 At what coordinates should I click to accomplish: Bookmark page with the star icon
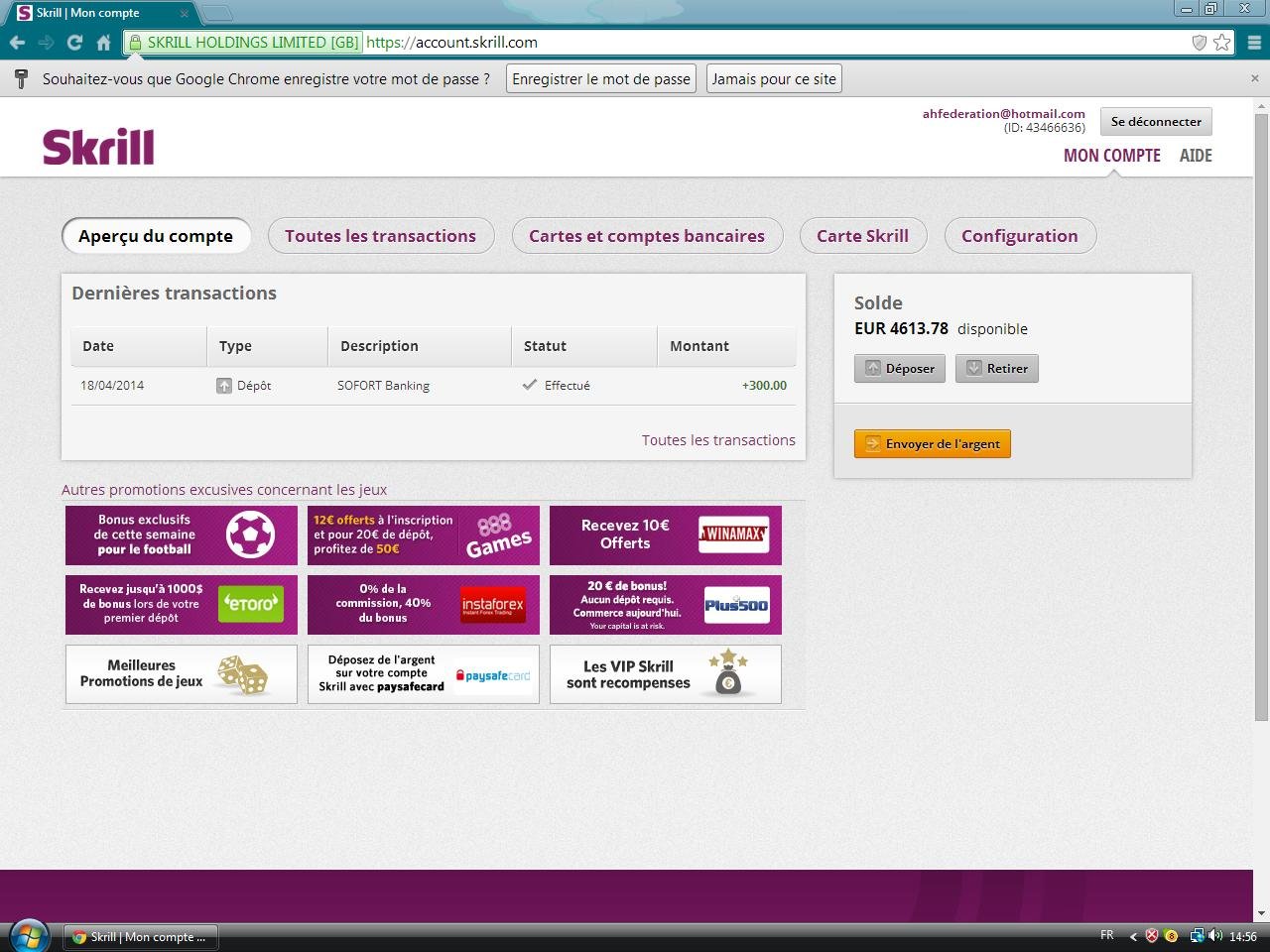pyautogui.click(x=1222, y=43)
